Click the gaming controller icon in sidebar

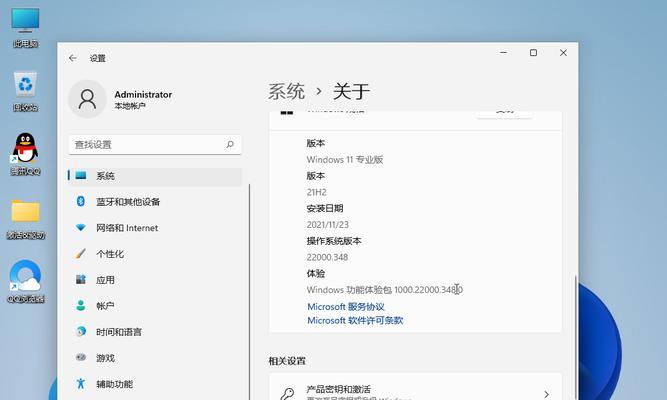81,357
